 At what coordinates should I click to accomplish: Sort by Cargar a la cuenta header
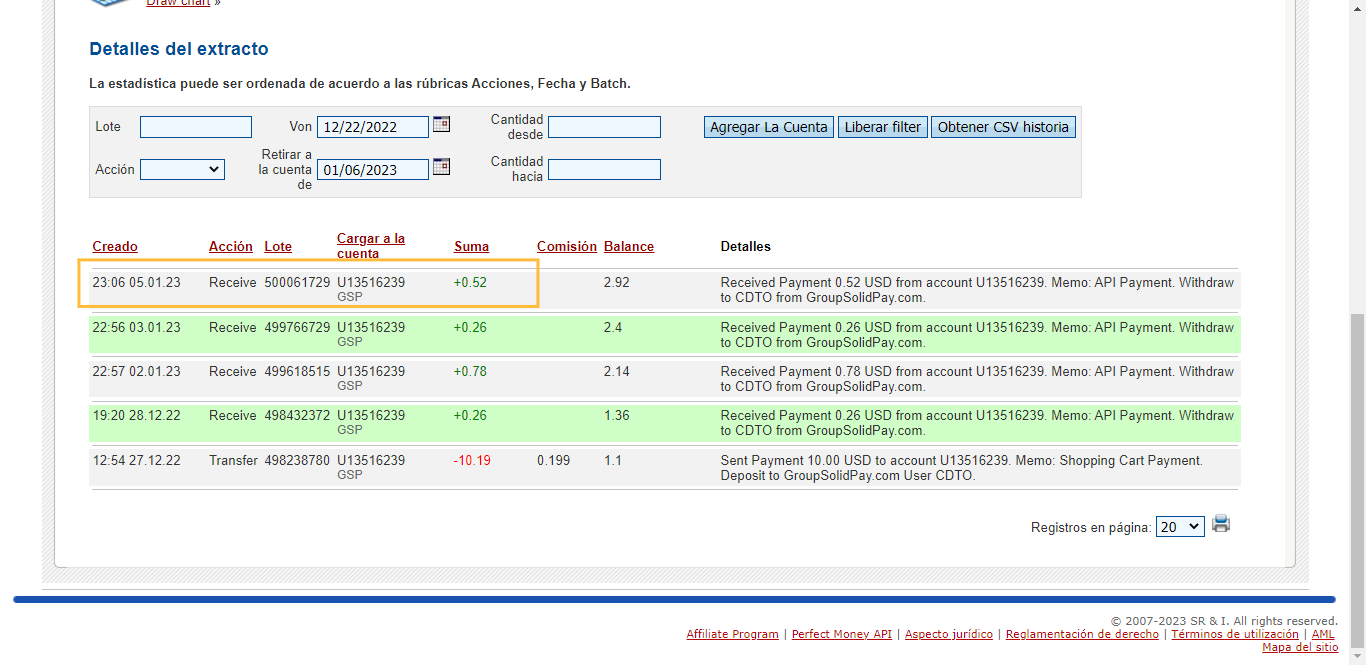(x=371, y=246)
